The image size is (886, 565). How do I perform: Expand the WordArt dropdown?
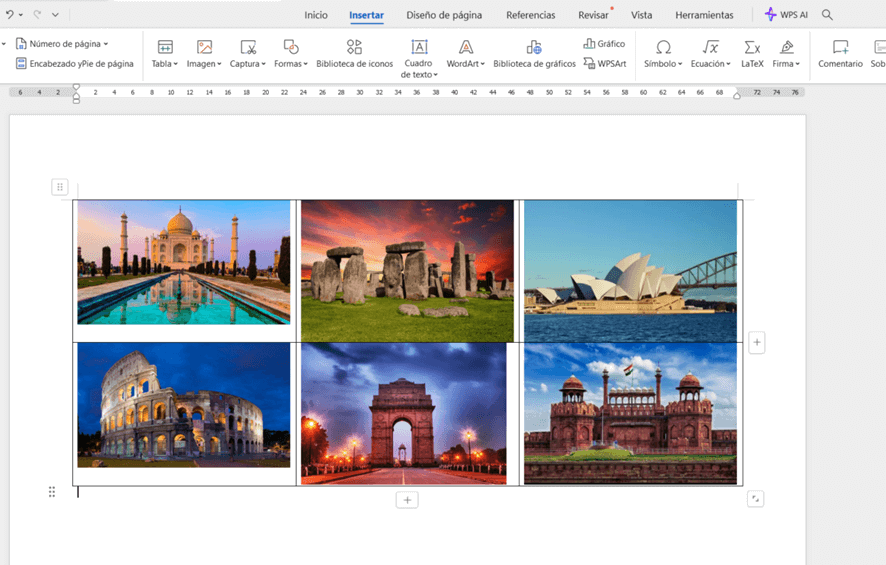tap(465, 63)
